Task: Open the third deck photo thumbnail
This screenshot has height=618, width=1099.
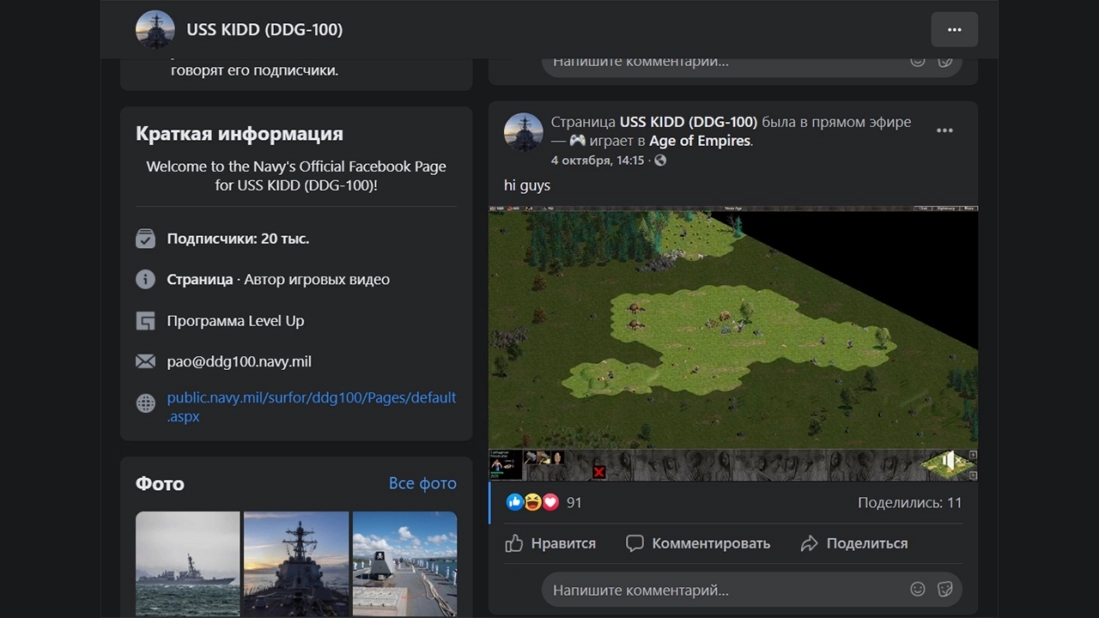Action: click(x=404, y=563)
